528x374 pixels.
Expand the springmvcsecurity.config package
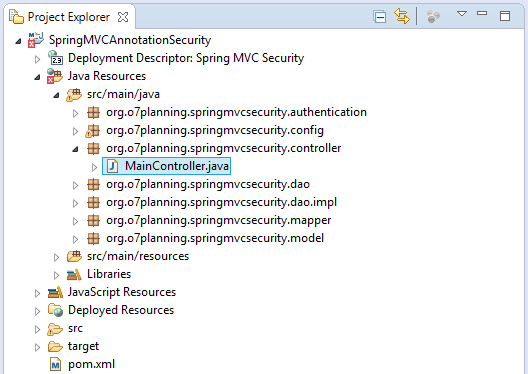75,131
